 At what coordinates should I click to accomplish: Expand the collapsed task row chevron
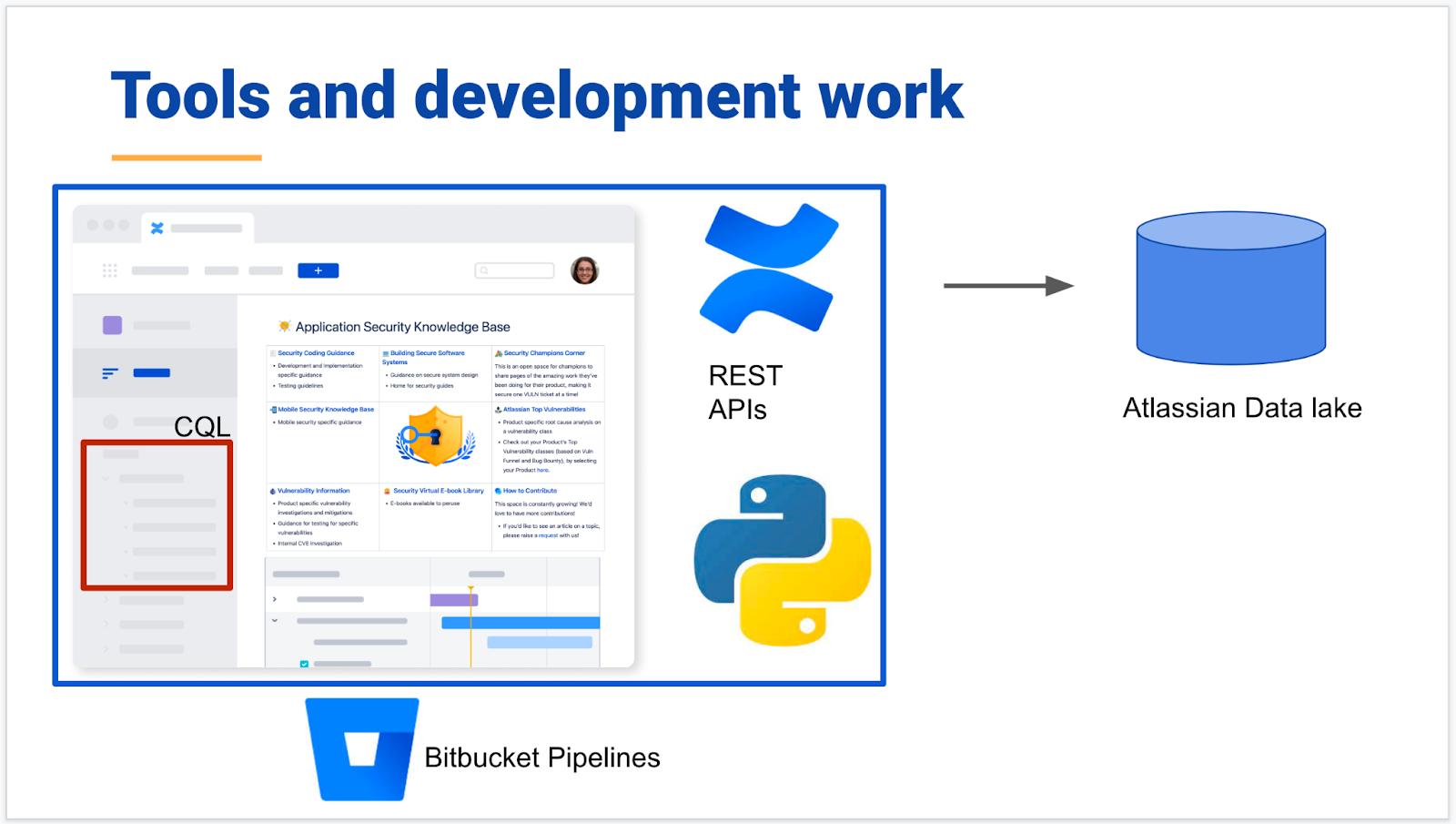coord(274,599)
